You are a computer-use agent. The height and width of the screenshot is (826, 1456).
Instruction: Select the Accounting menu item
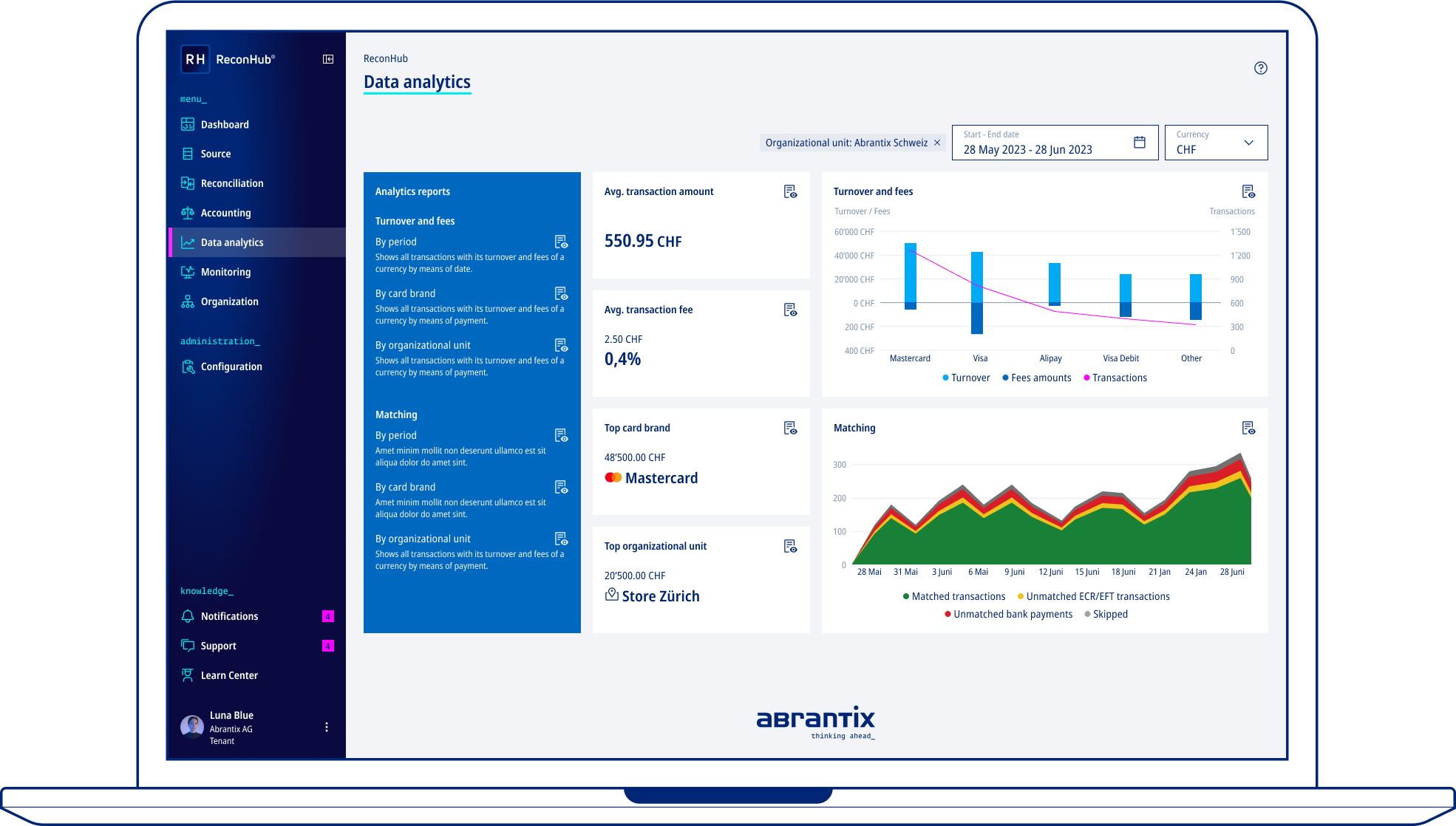[x=256, y=213]
